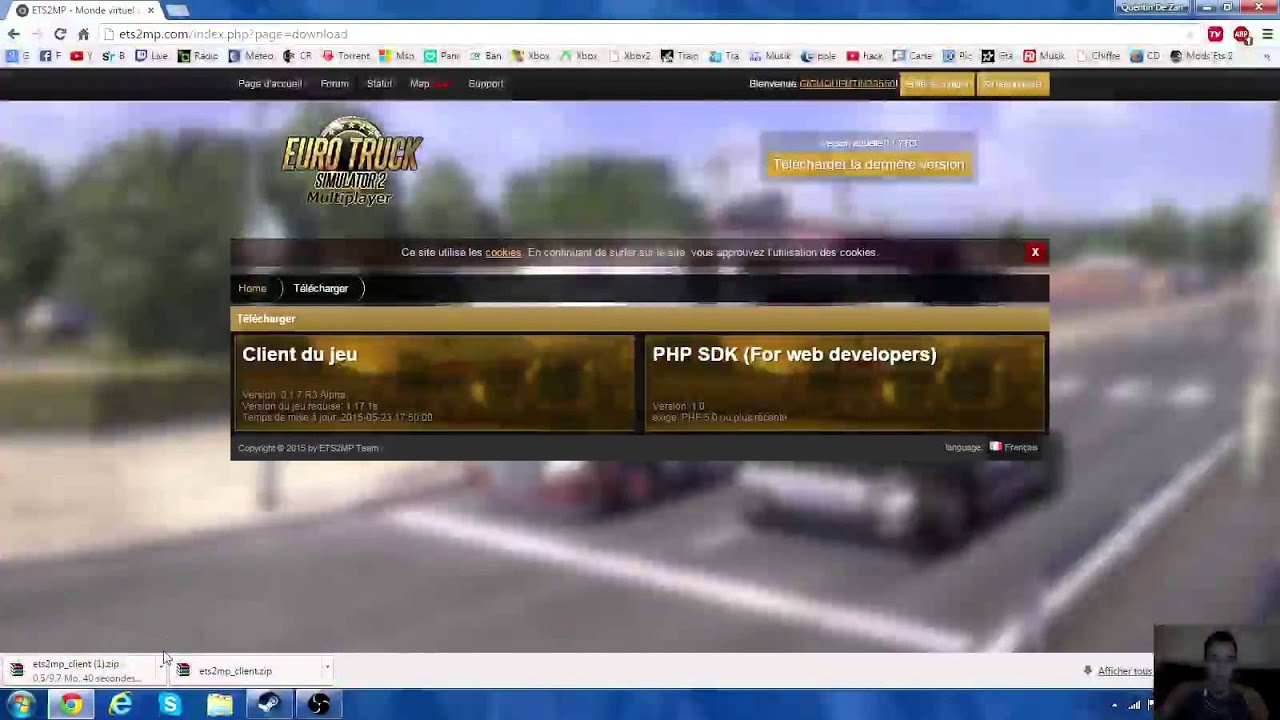Click the browser Home icon
The width and height of the screenshot is (1280, 720).
coord(83,34)
